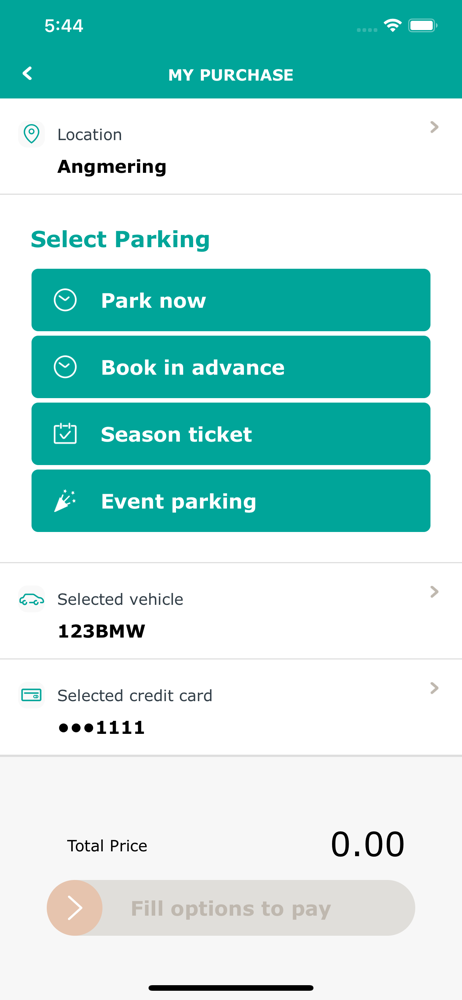This screenshot has height=1000, width=462.
Task: Expand Location row with its chevron
Action: (x=435, y=128)
